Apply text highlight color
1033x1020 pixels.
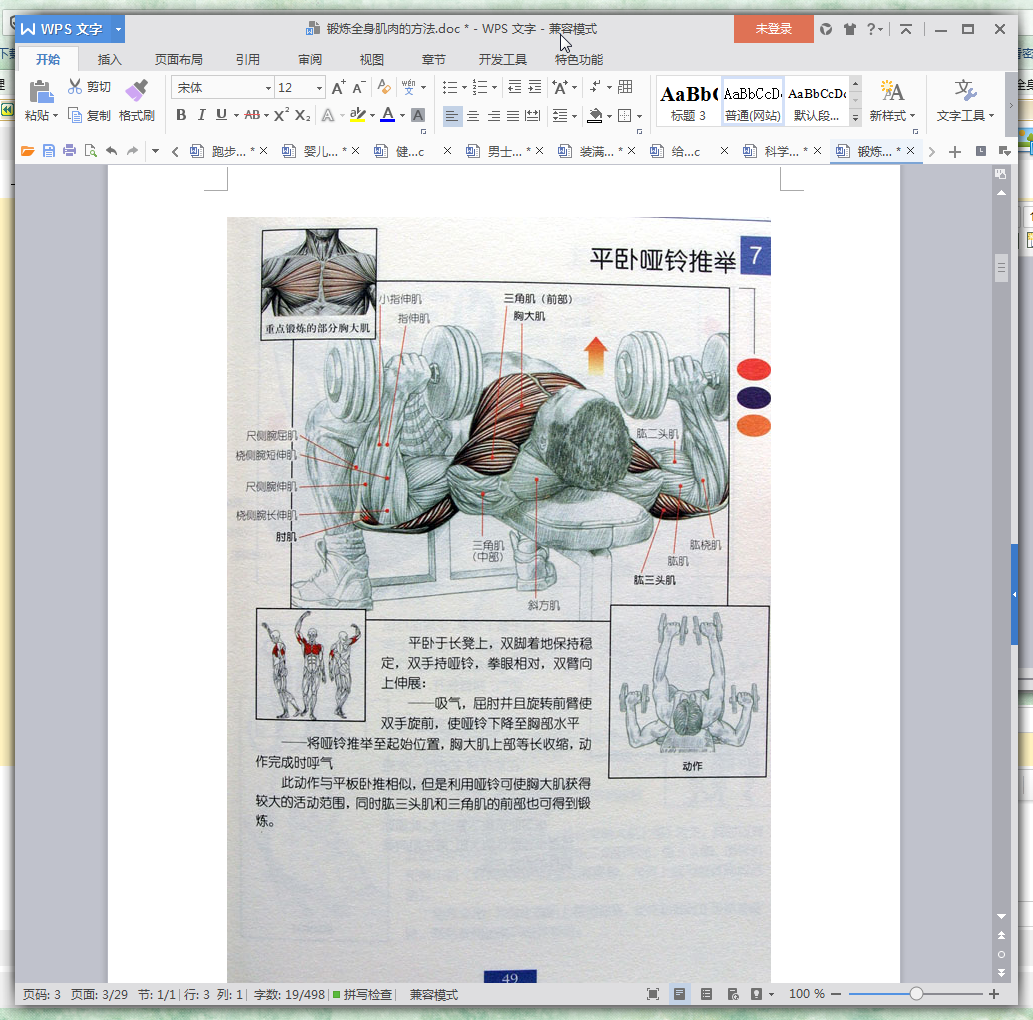coord(357,115)
